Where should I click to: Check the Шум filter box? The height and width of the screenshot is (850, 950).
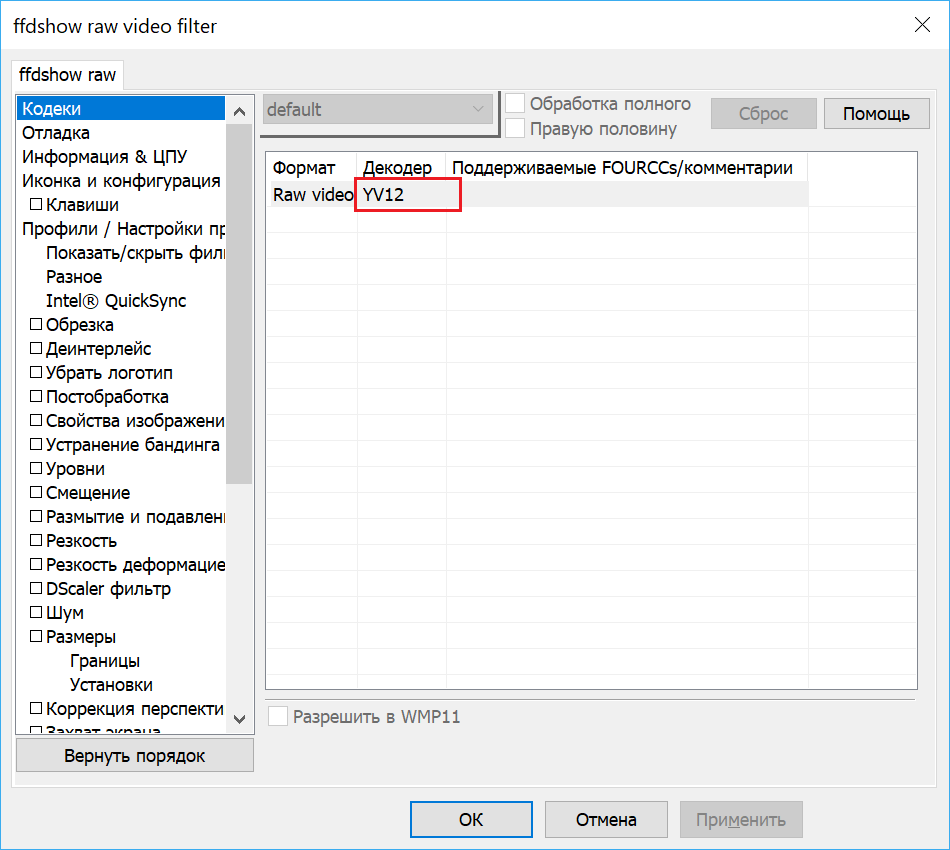click(x=36, y=613)
